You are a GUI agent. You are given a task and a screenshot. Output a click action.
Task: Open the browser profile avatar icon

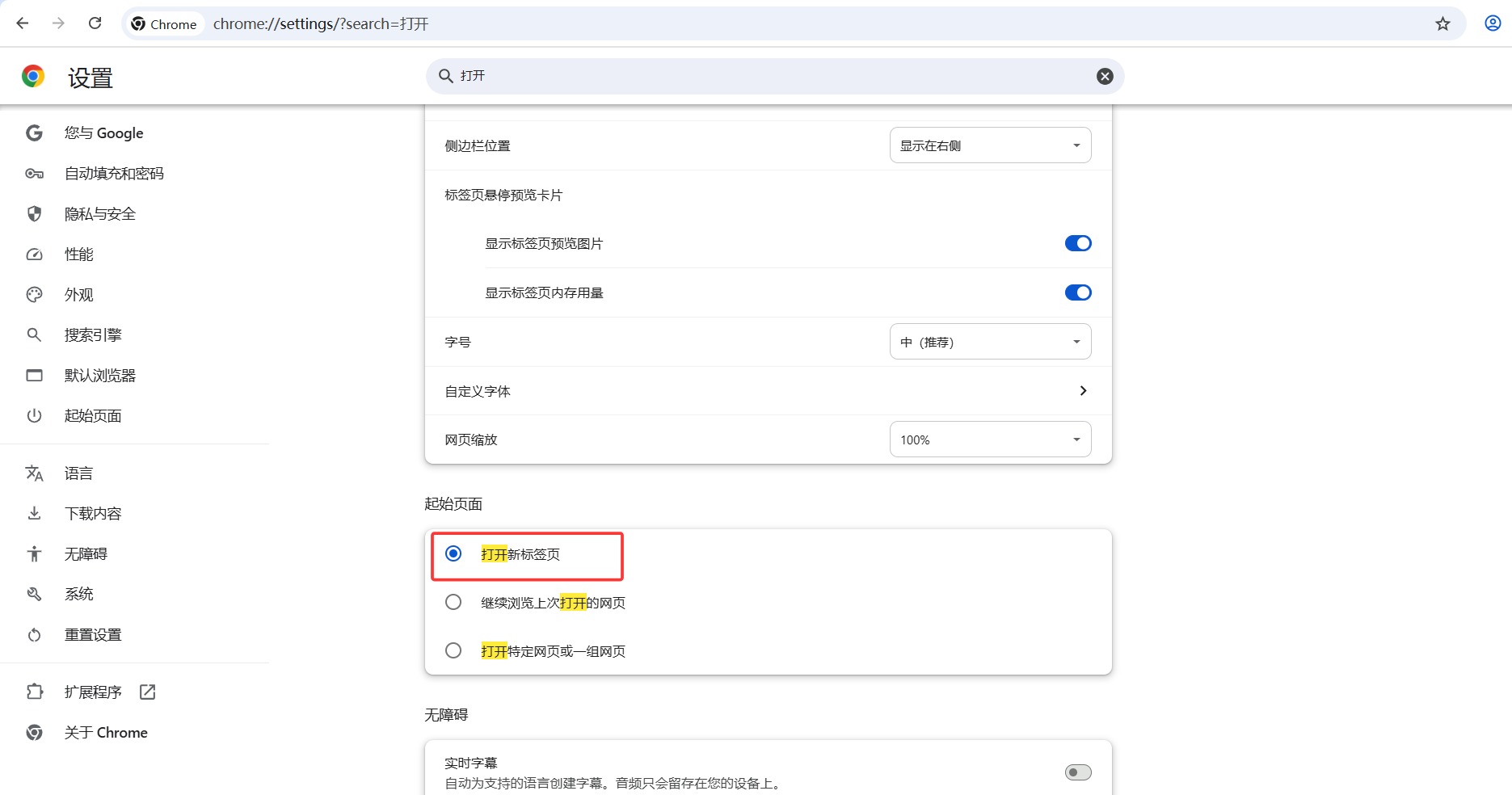1491,23
